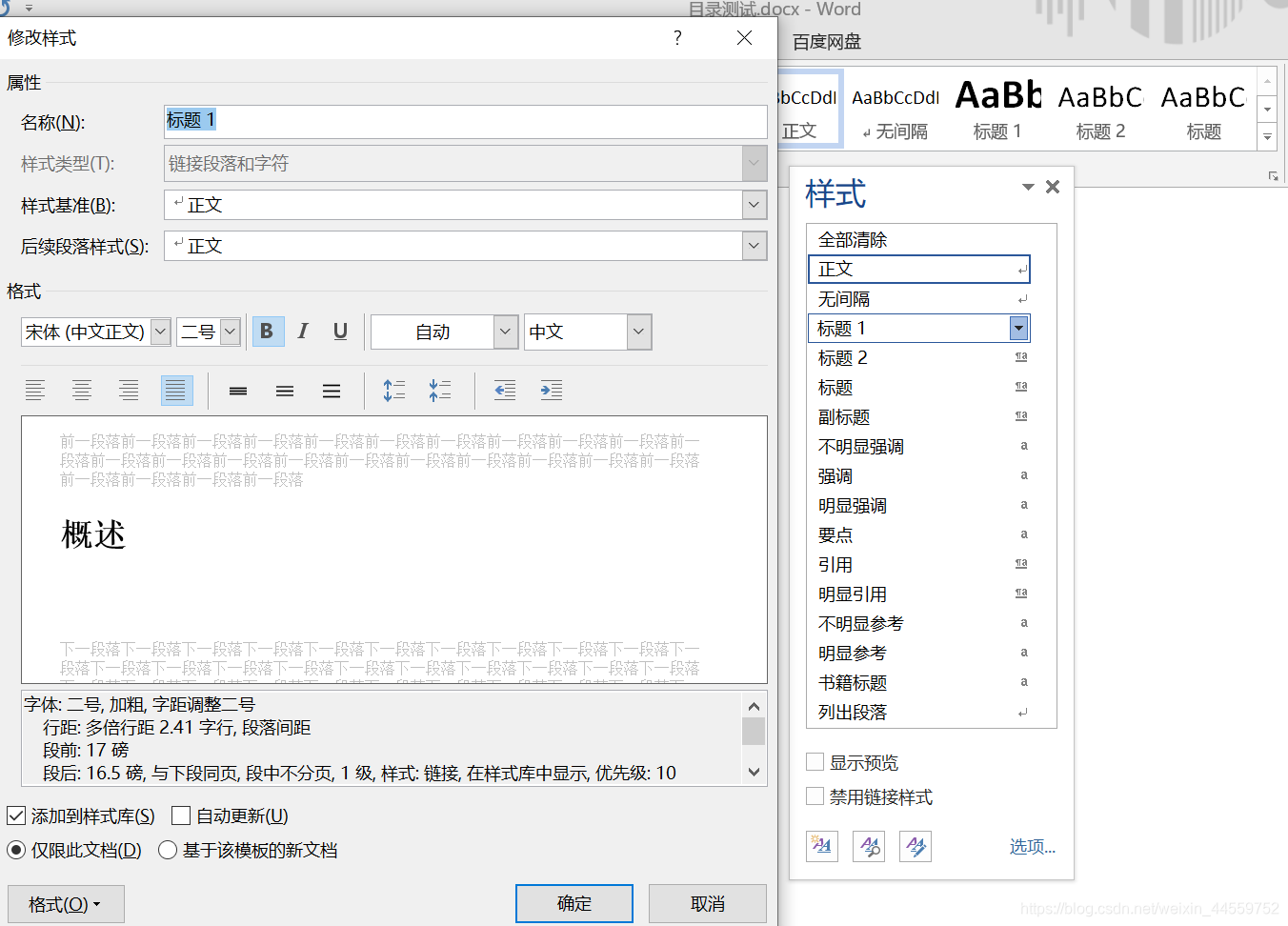
Task: Choose 标题 2 in the Styles list
Action: pyautogui.click(x=919, y=358)
